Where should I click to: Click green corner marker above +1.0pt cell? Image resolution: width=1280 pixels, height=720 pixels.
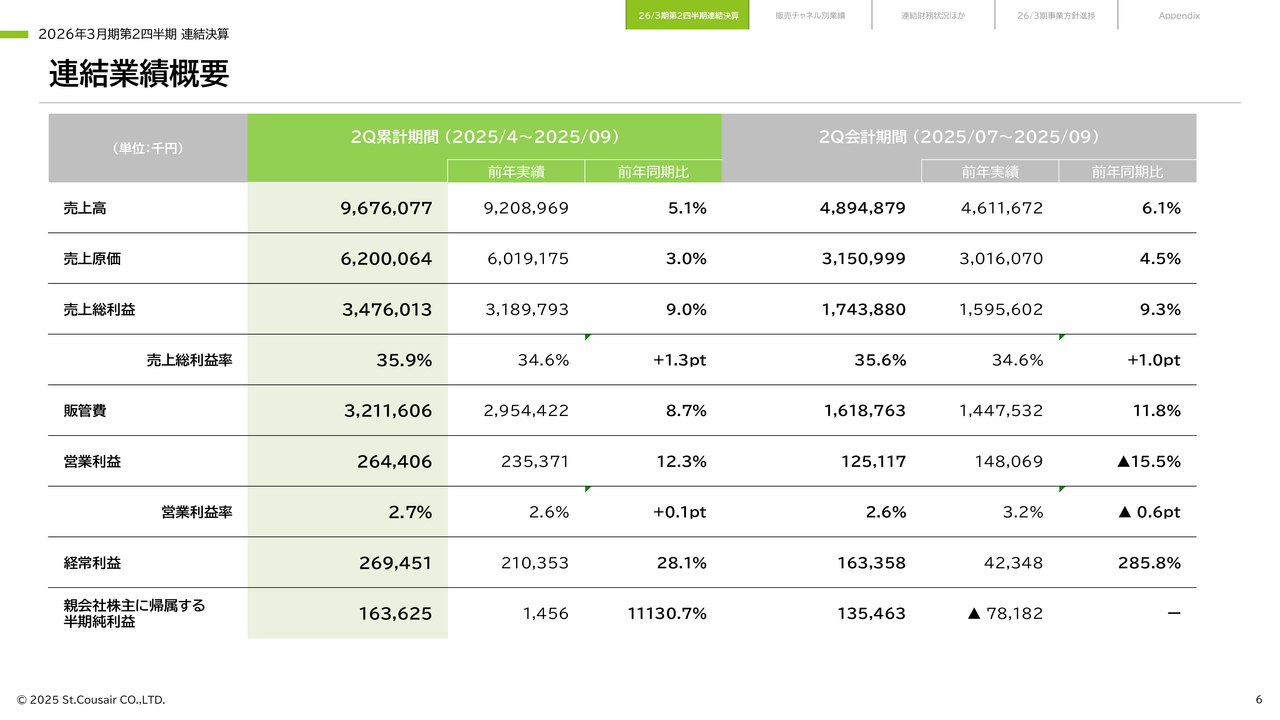tap(1062, 338)
